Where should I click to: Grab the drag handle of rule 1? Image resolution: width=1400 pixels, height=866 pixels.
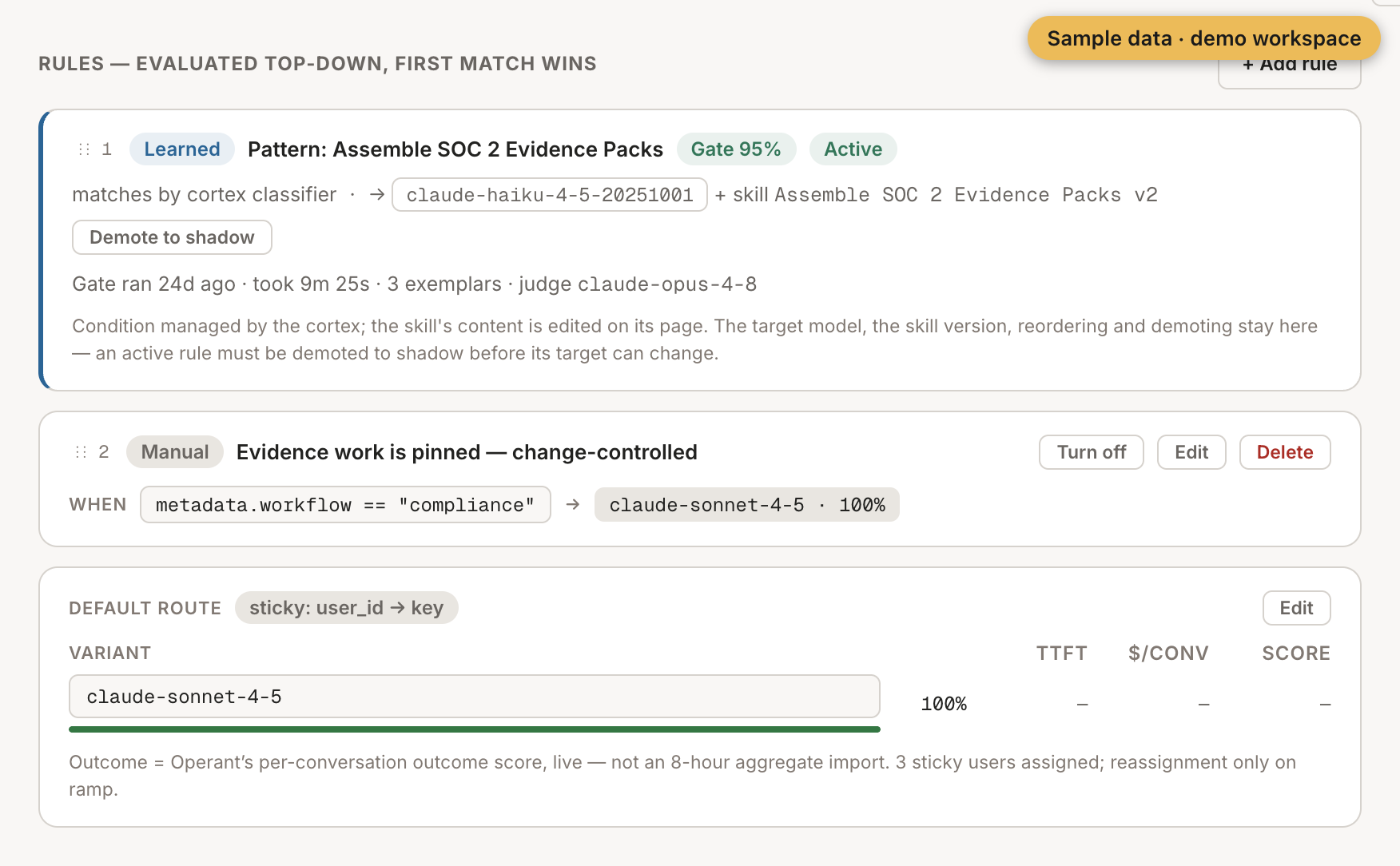click(x=84, y=149)
